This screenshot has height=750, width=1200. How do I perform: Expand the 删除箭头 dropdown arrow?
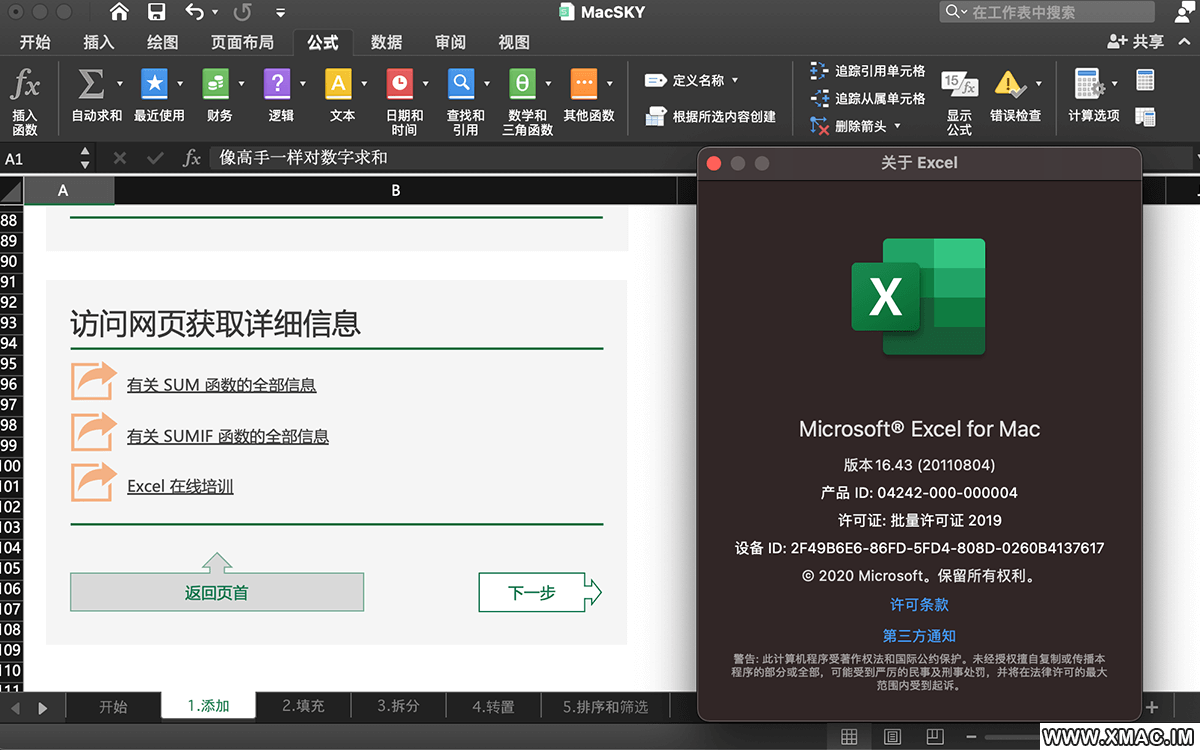click(x=897, y=126)
